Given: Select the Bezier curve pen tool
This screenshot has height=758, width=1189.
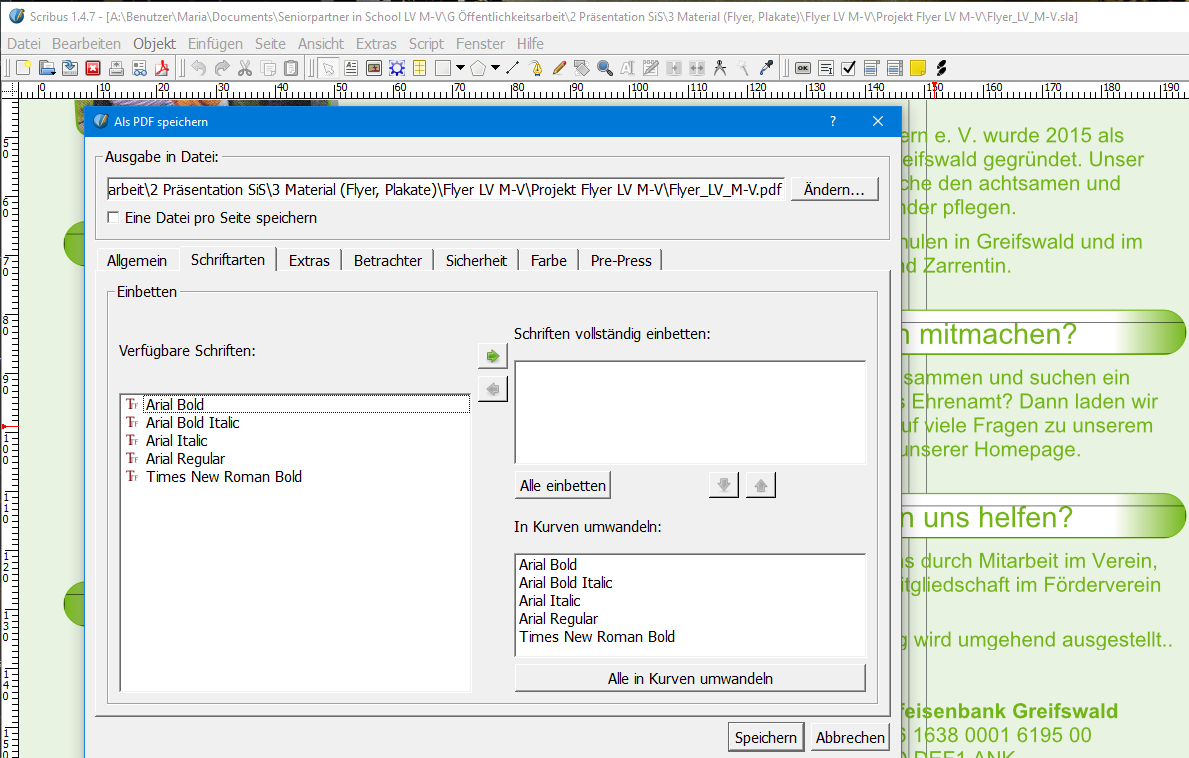Looking at the screenshot, I should [x=536, y=68].
